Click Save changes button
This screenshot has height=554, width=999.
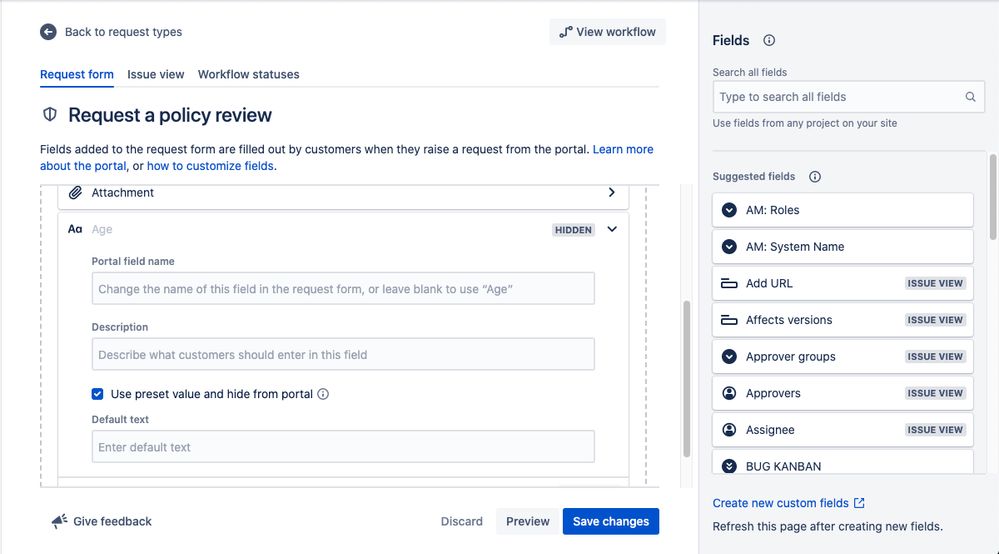click(611, 522)
